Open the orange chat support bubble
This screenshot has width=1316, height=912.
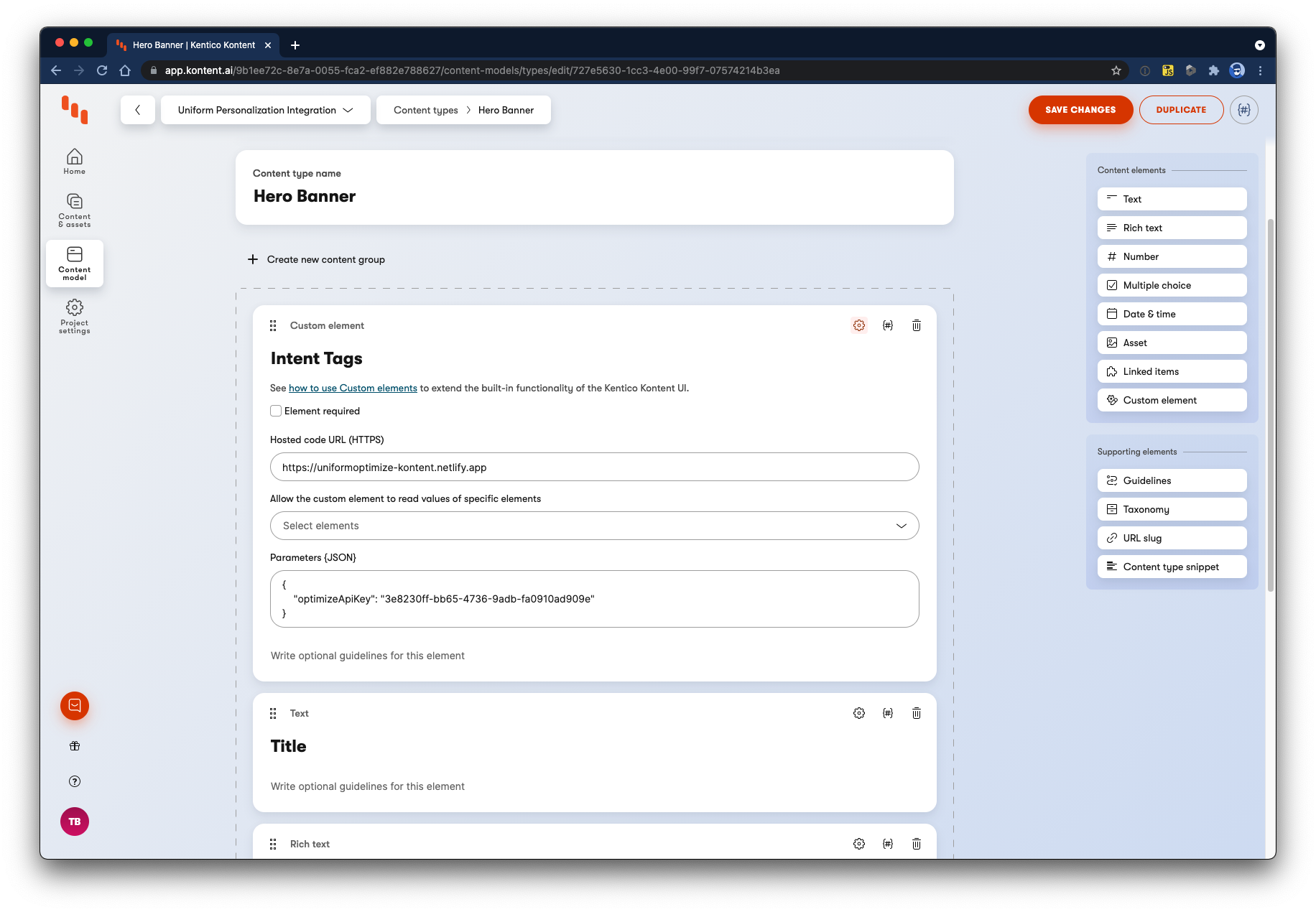click(75, 706)
